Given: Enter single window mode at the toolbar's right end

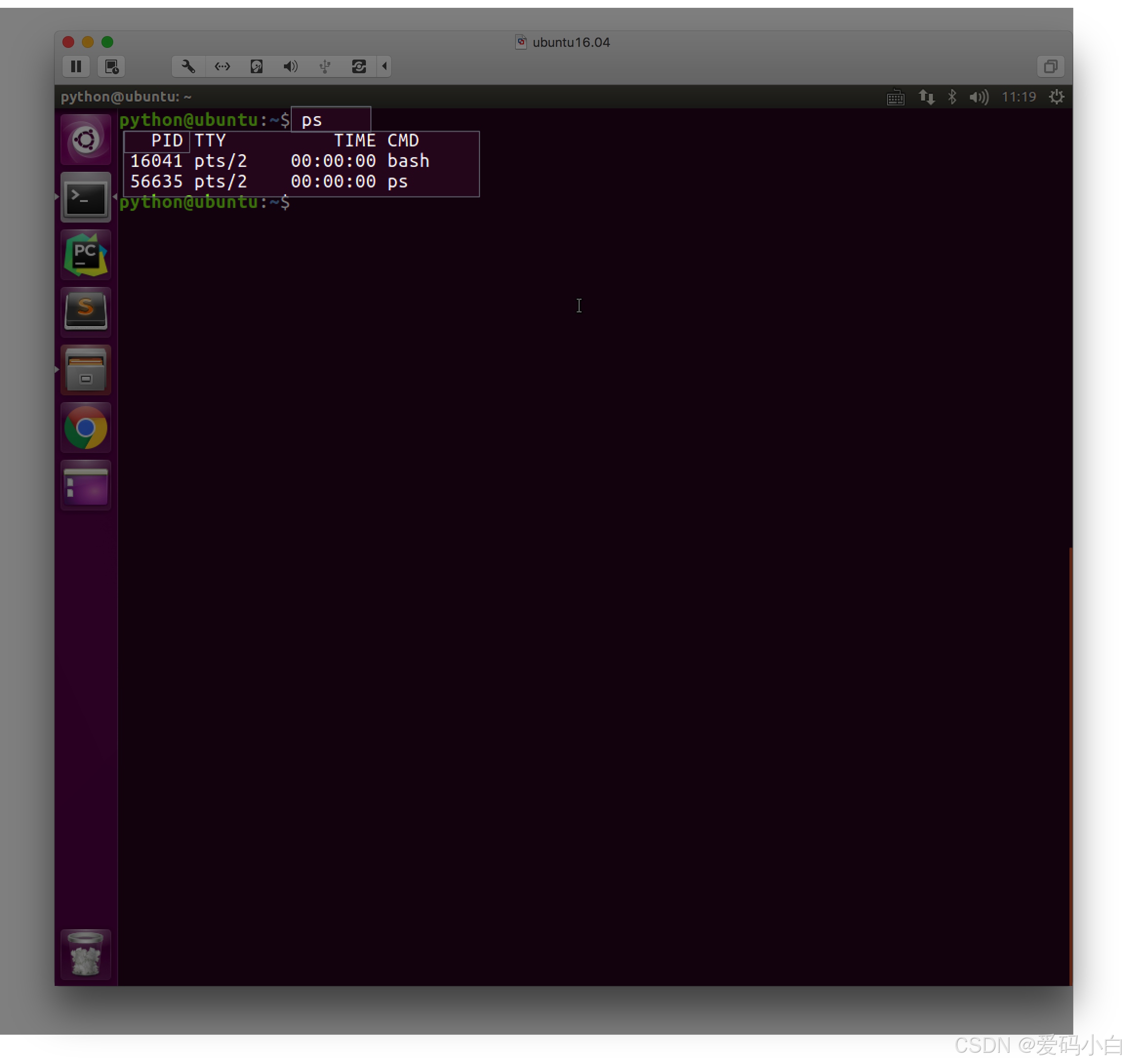Looking at the screenshot, I should tap(1050, 66).
